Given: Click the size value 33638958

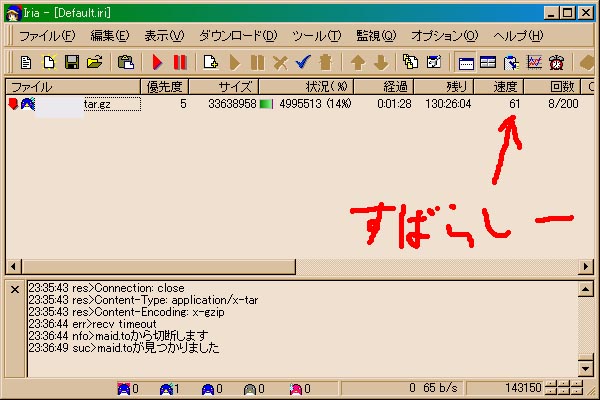Looking at the screenshot, I should [232, 104].
